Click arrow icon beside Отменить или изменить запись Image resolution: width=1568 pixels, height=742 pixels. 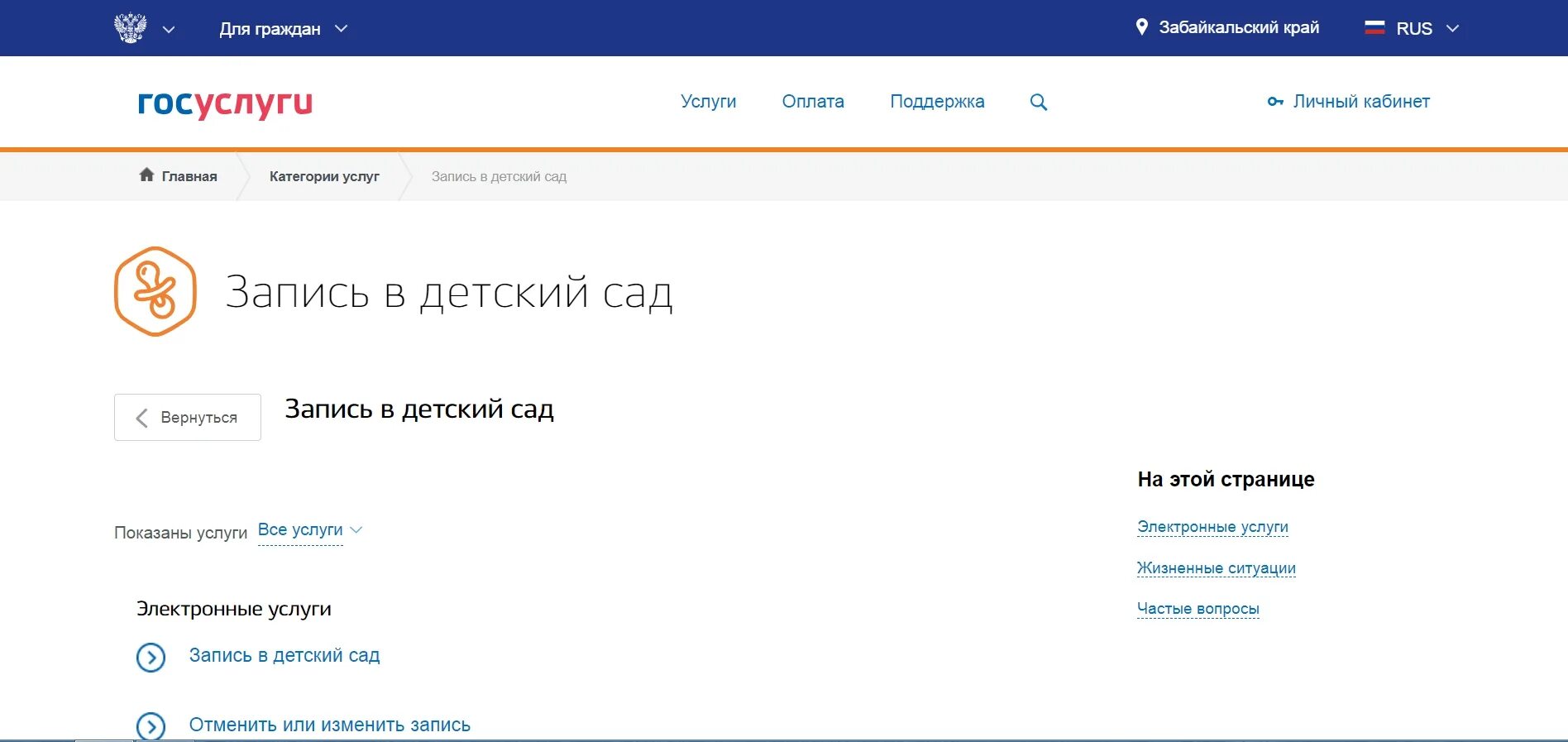click(x=151, y=726)
